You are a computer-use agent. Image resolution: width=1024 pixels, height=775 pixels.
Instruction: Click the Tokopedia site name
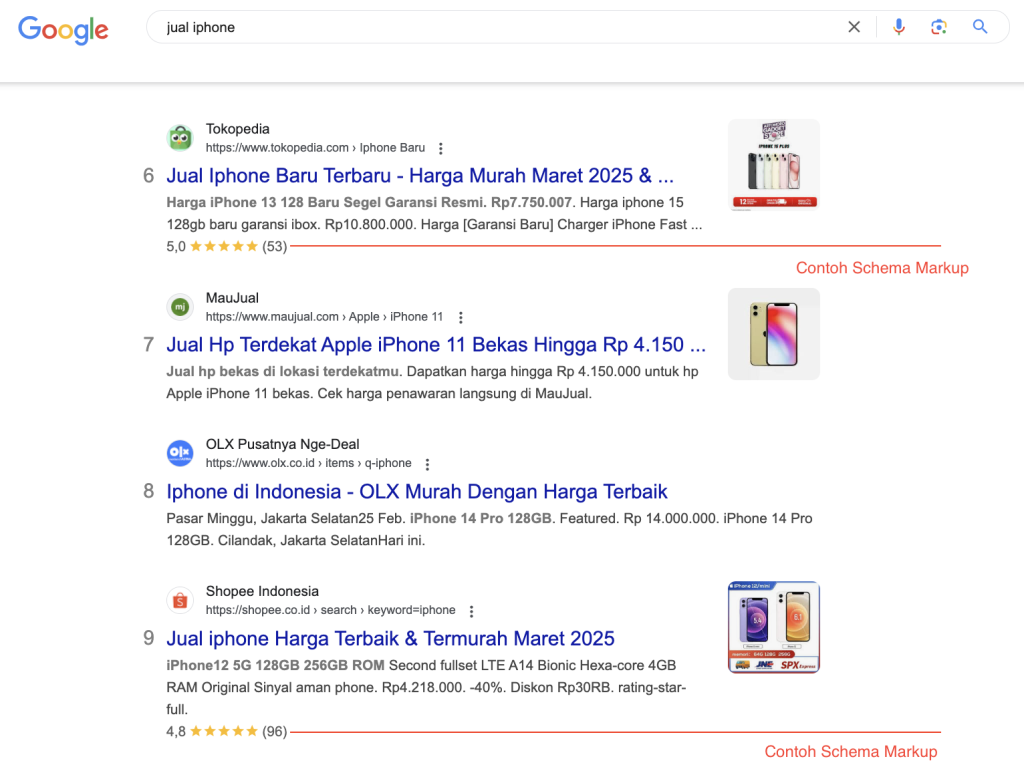pyautogui.click(x=238, y=129)
